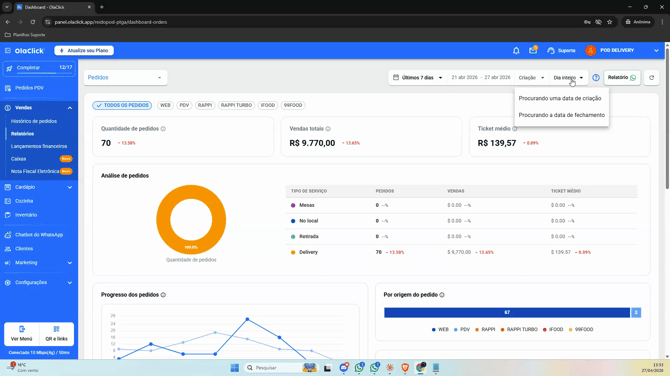The image size is (670, 376).
Task: Open Caixas in sidebar
Action: [x=18, y=159]
